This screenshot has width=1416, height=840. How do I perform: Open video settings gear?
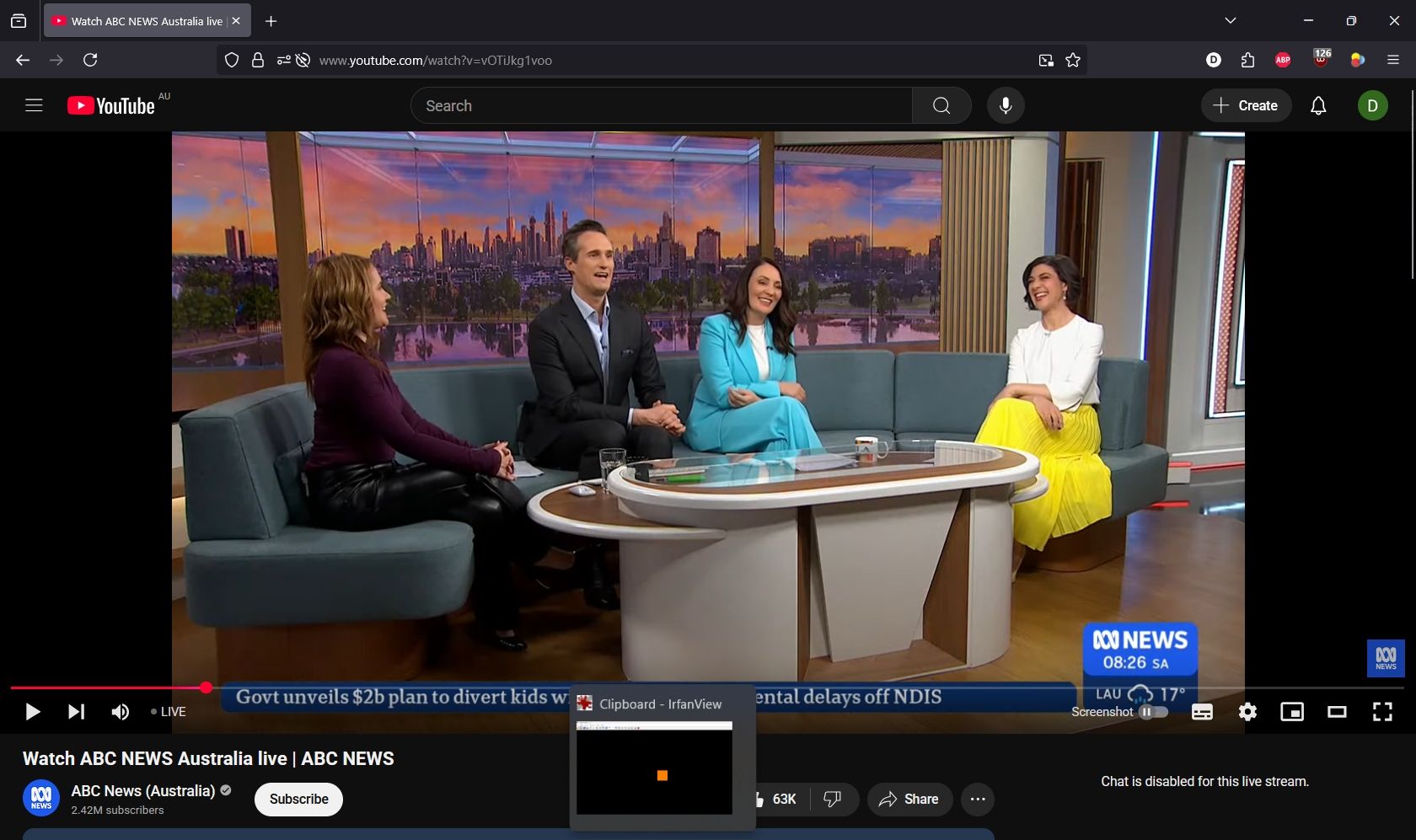click(x=1247, y=712)
